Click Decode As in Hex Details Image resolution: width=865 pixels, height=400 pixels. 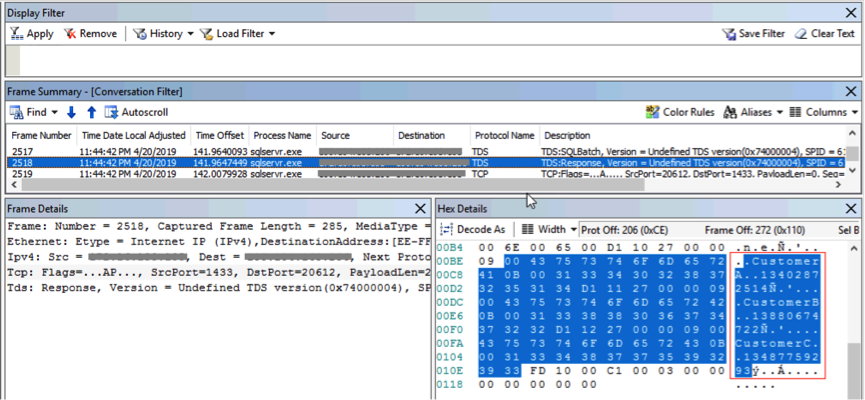click(479, 229)
